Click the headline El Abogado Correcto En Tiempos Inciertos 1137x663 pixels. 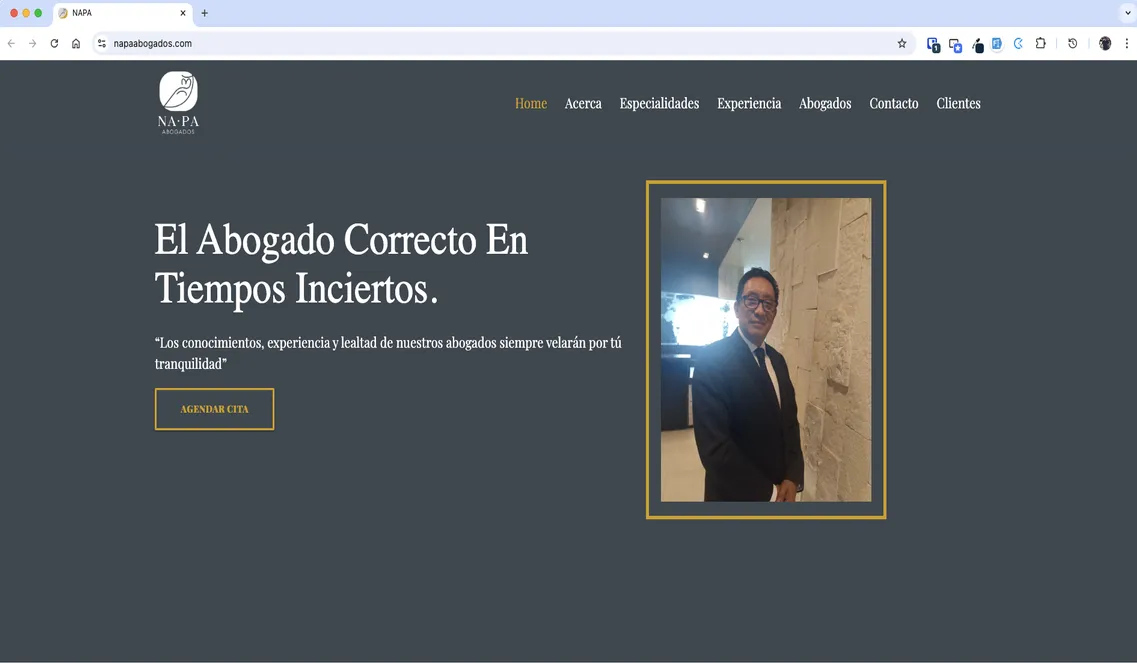coord(342,264)
